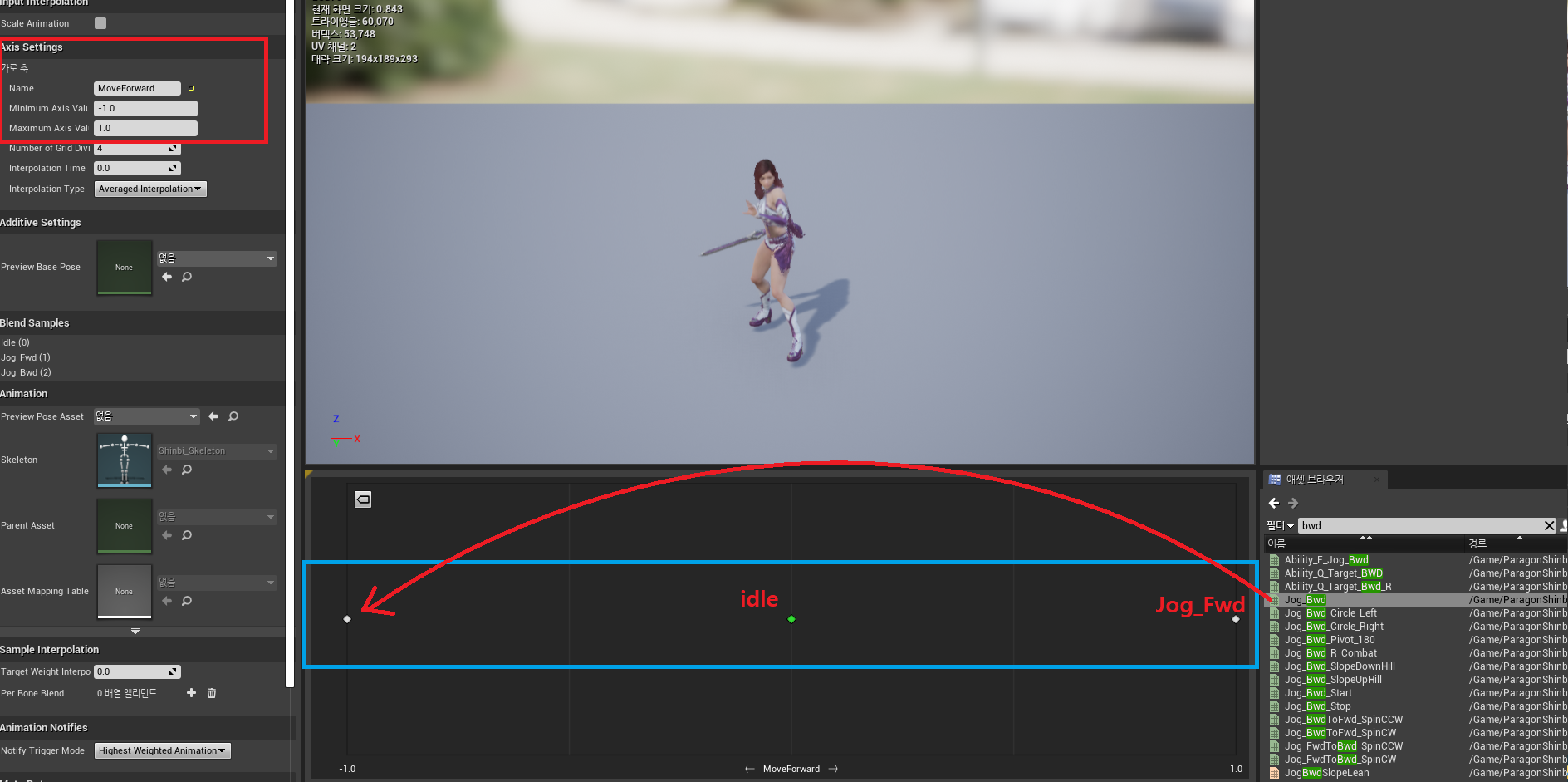Open the Shinbi_Skeleton dropdown
1568x782 pixels.
pyautogui.click(x=217, y=451)
